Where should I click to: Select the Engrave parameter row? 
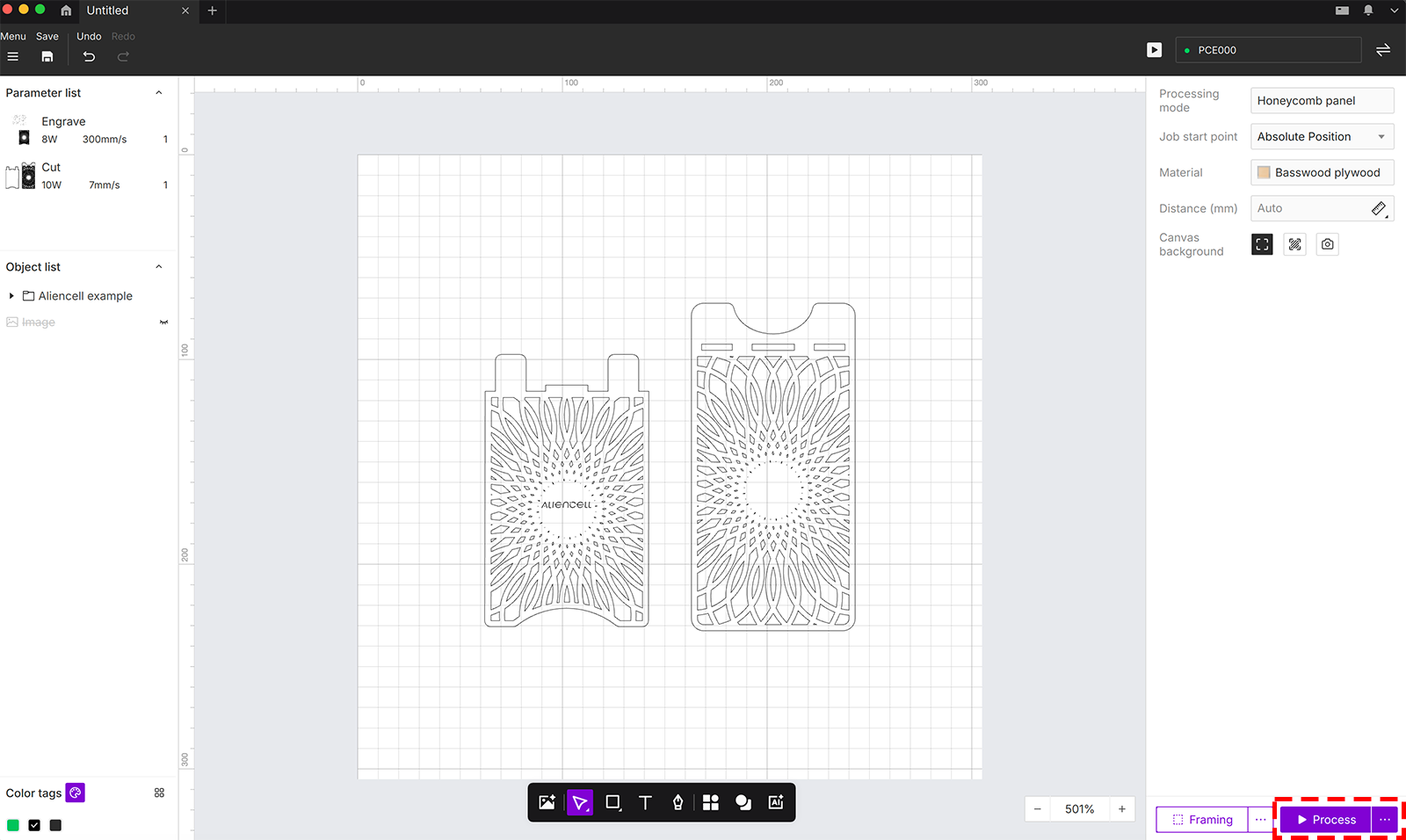click(x=88, y=130)
